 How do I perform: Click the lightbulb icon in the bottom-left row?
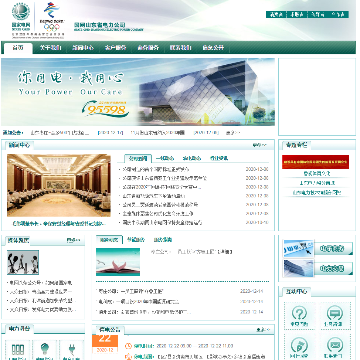(45, 350)
